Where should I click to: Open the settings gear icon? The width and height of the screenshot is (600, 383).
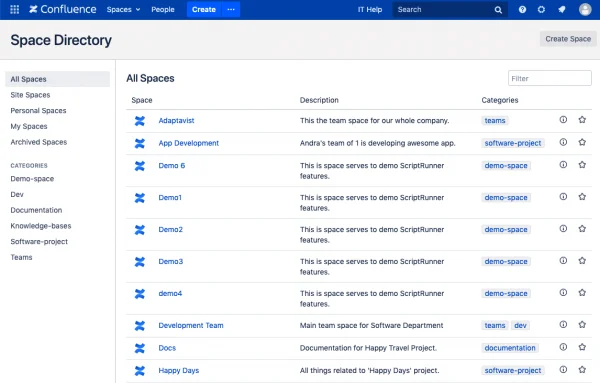click(x=541, y=10)
